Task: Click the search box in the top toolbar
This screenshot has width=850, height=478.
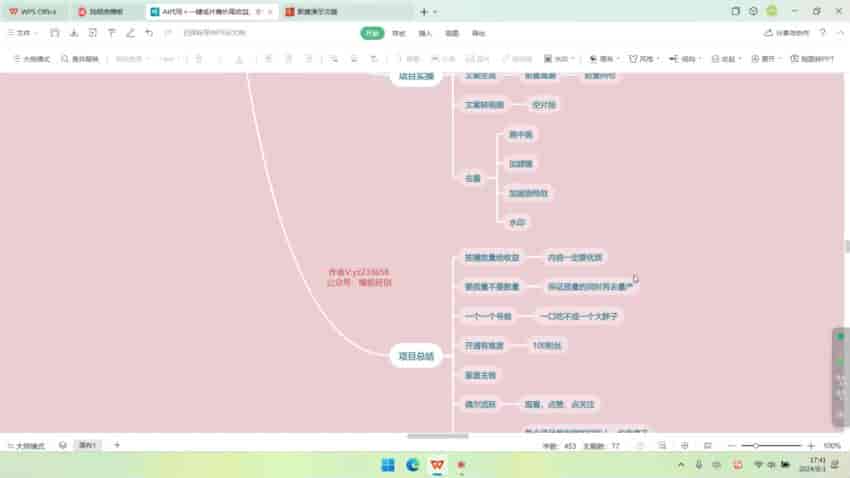Action: coord(215,33)
